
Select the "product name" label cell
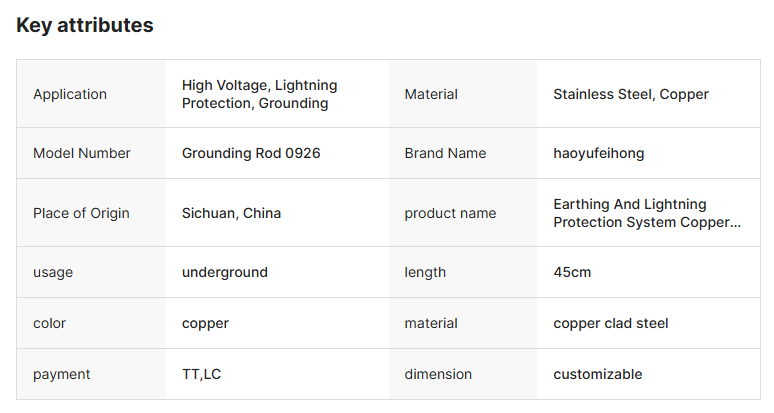click(x=450, y=213)
